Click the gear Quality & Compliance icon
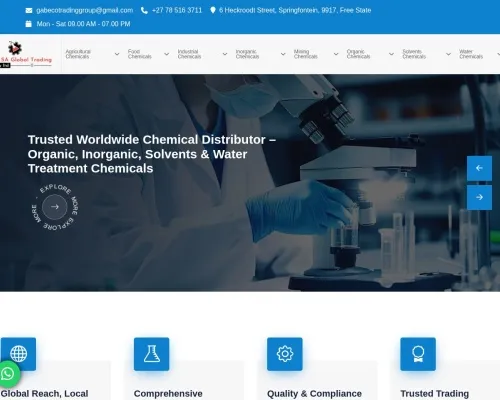 tap(285, 354)
